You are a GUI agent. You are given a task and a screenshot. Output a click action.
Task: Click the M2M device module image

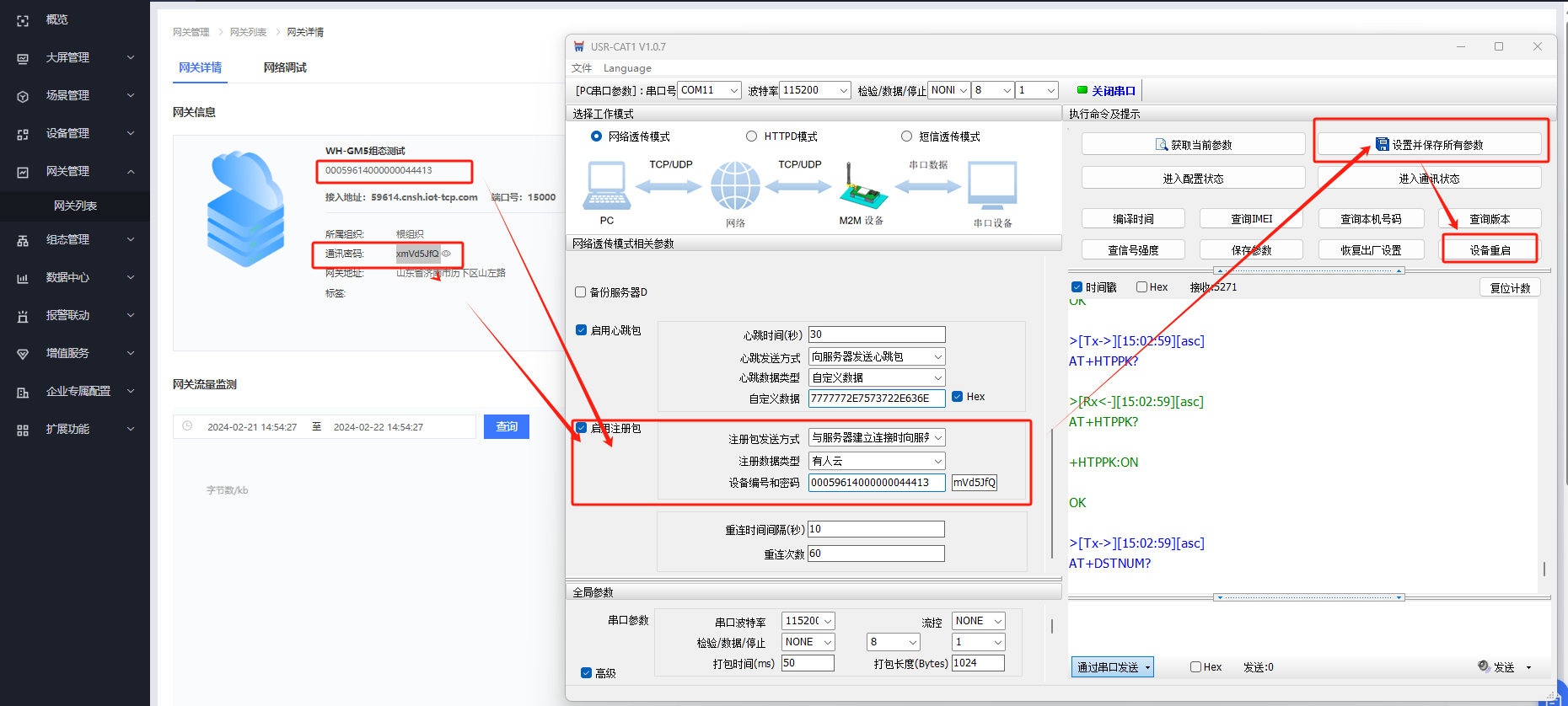[x=862, y=188]
